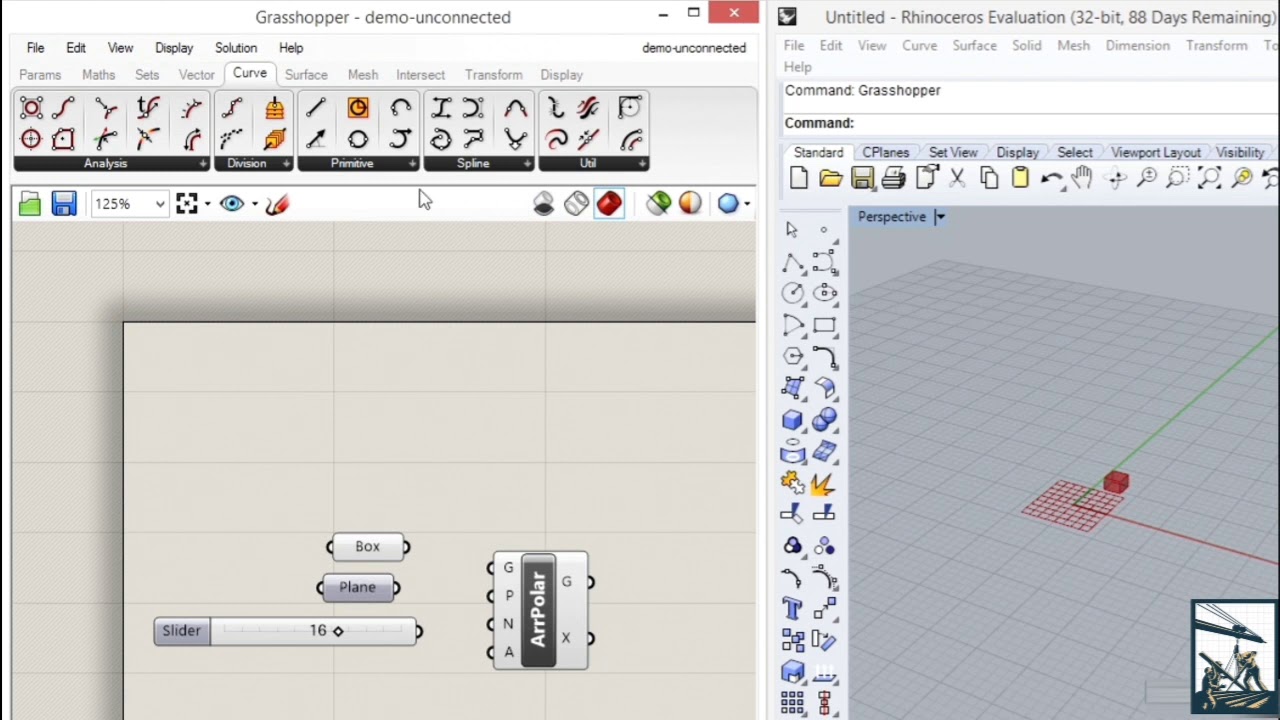
Task: Expand the Util panel components
Action: coord(642,164)
